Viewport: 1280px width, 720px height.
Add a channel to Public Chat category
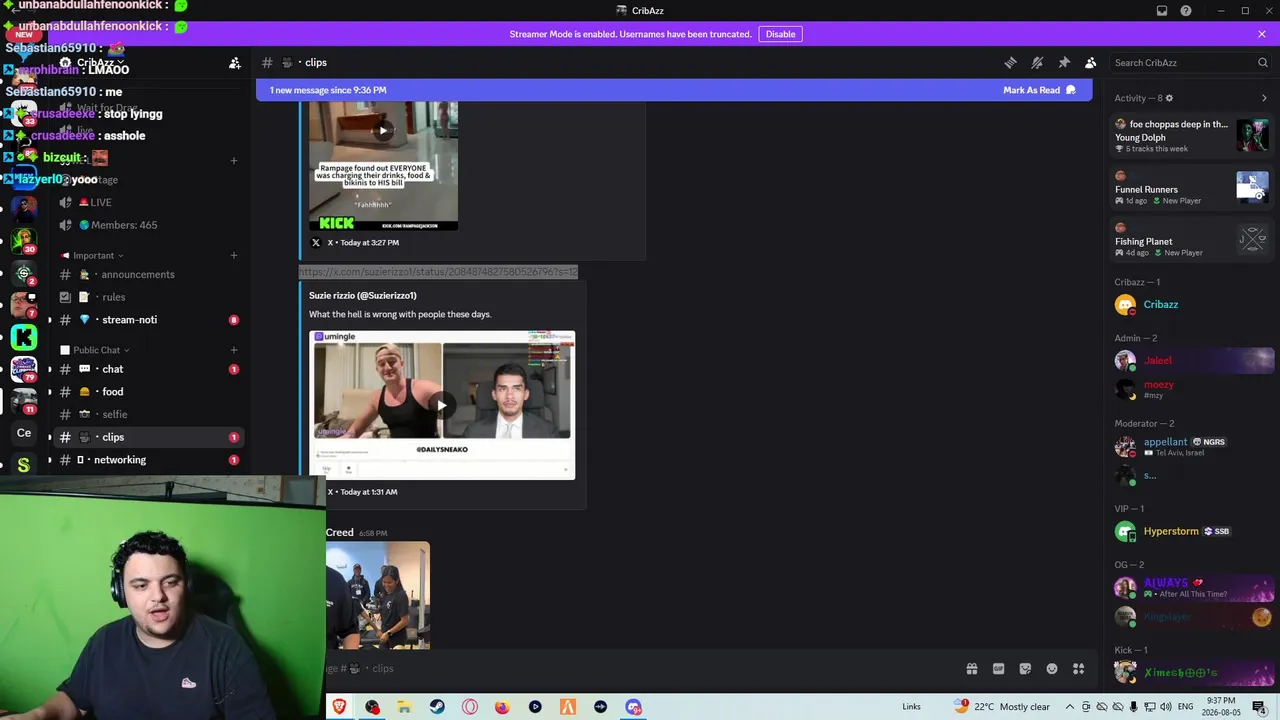[x=234, y=350]
